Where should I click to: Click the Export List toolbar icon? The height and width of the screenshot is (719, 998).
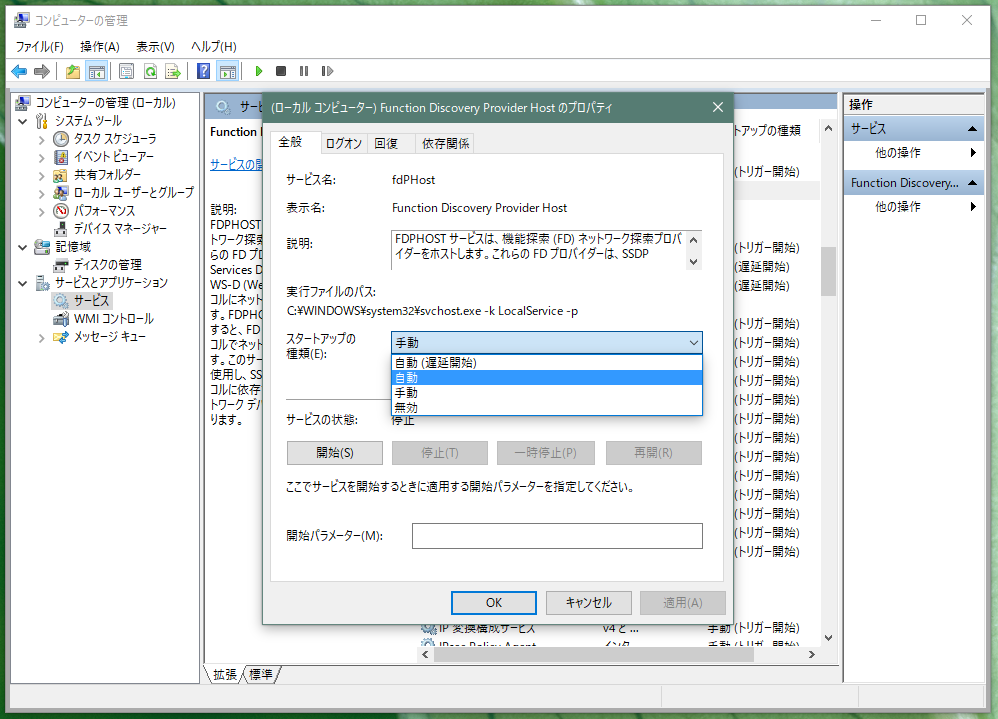point(173,71)
